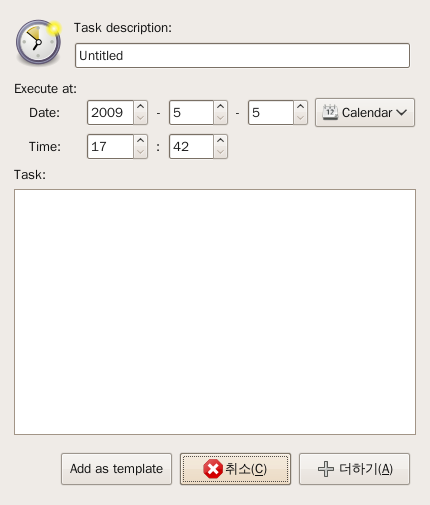The width and height of the screenshot is (430, 505).
Task: Click the Task description text field
Action: tap(242, 55)
